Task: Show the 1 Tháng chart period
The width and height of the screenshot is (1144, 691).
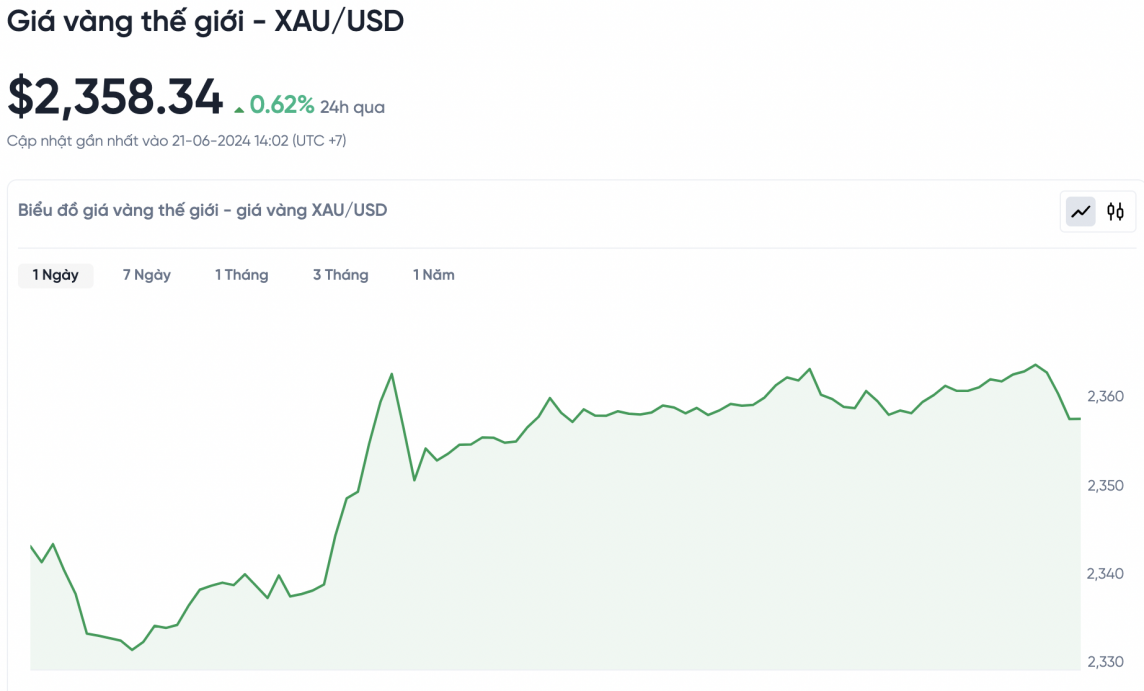Action: click(242, 275)
